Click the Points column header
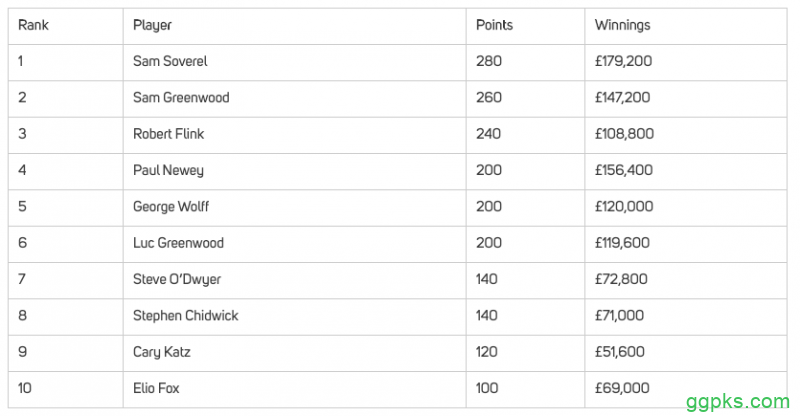Viewport: 800px width, 416px height. pyautogui.click(x=495, y=25)
